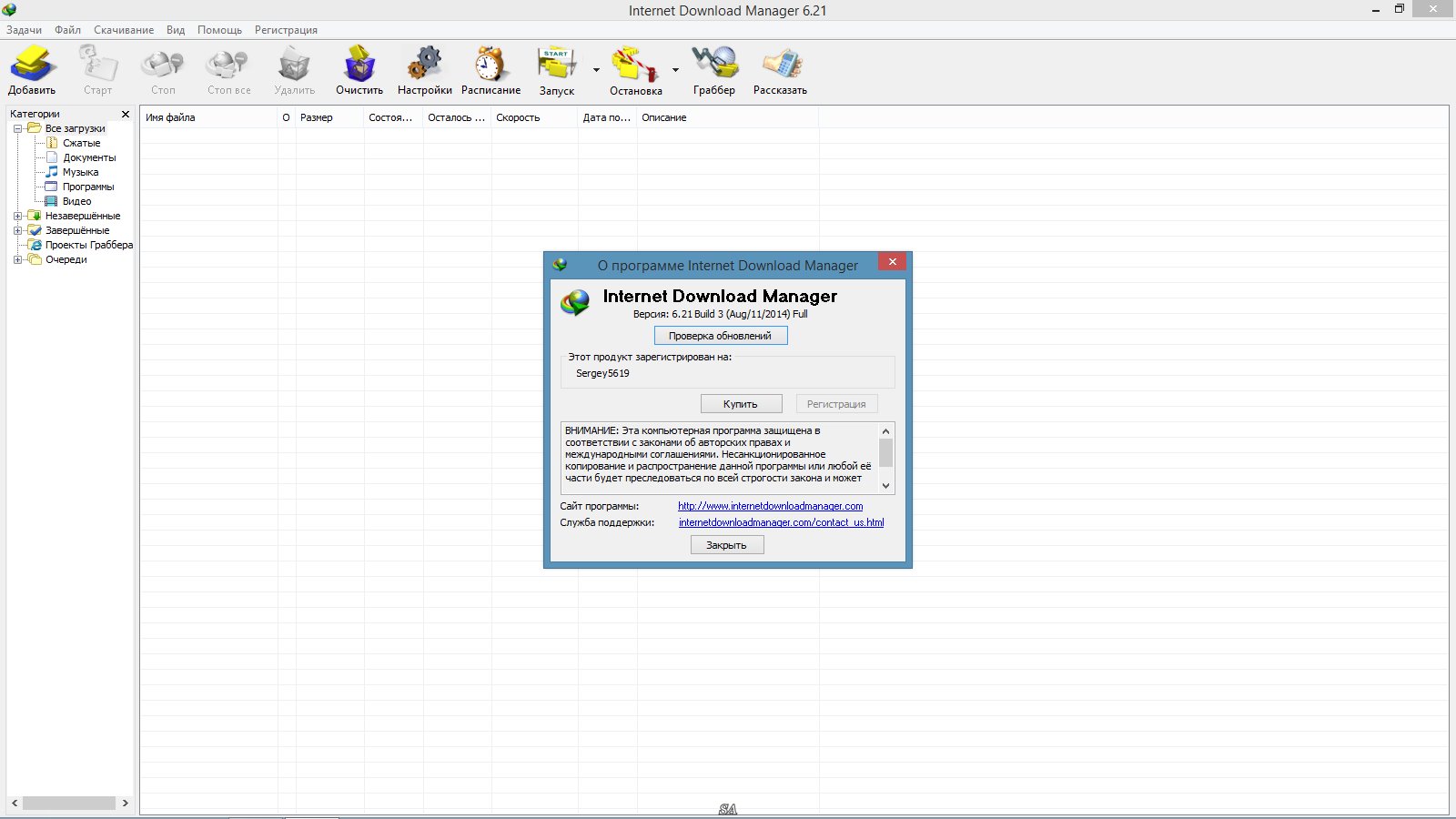Click categories panel horizontal scrollbar thumb
Image resolution: width=1456 pixels, height=819 pixels.
pos(69,803)
